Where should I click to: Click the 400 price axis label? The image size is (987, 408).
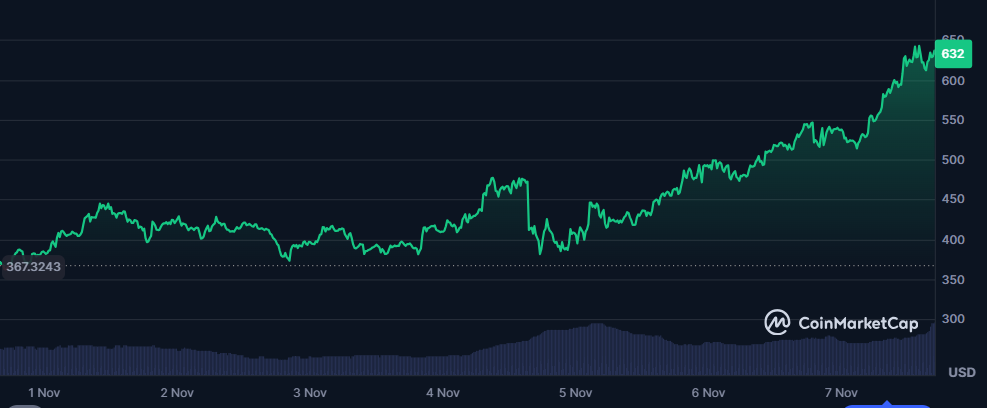[952, 240]
